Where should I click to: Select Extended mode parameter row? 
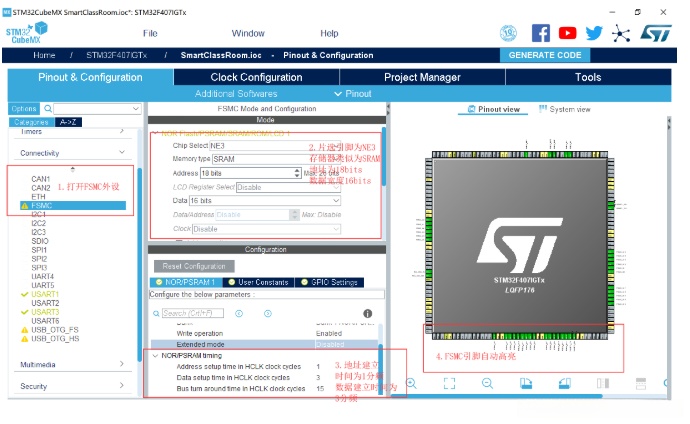click(x=264, y=344)
